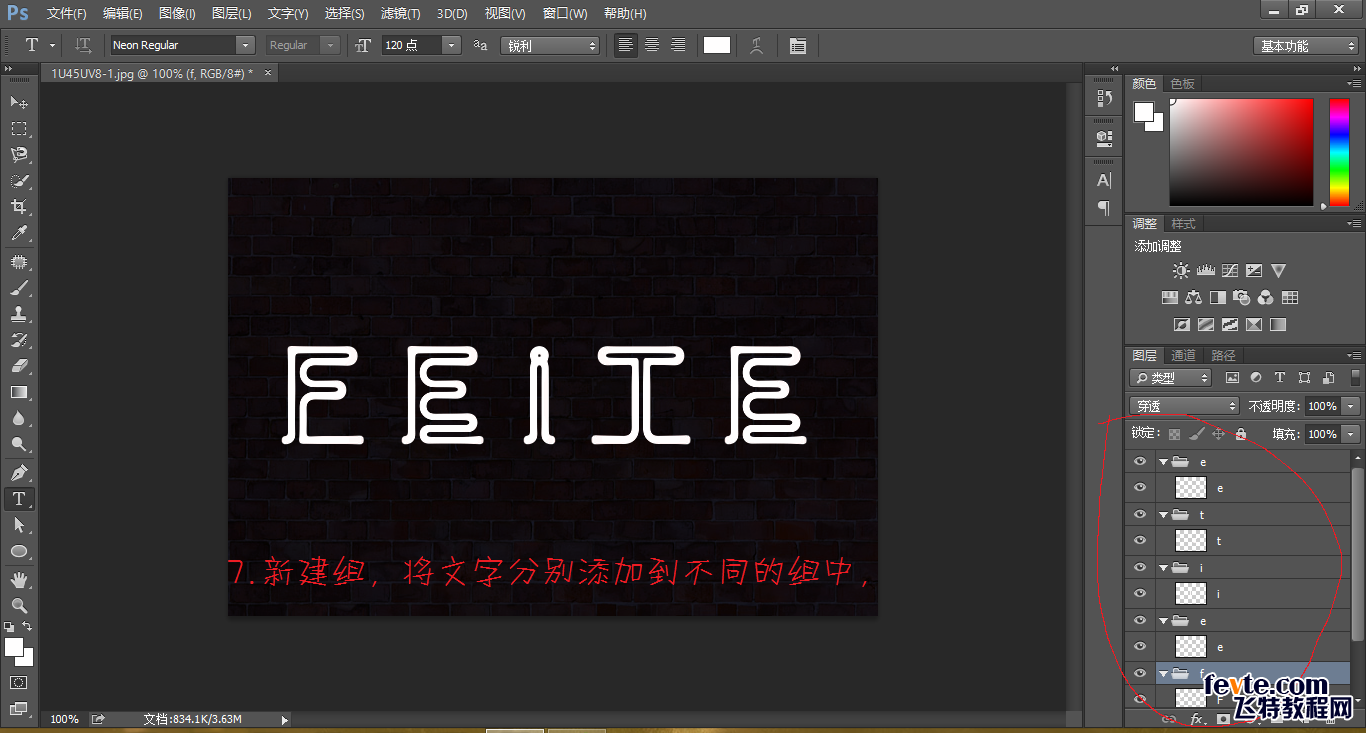Select the Eyedropper tool
Viewport: 1366px width, 733px height.
[x=19, y=233]
